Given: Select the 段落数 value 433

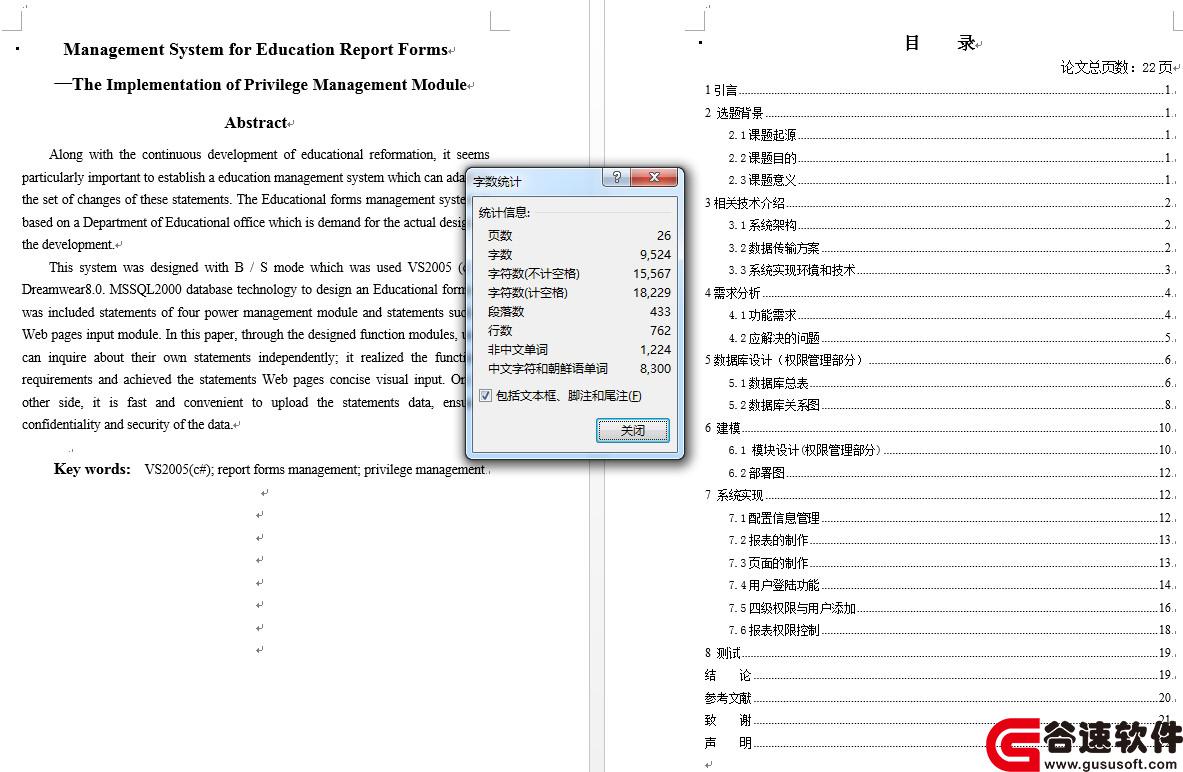Looking at the screenshot, I should coord(660,311).
